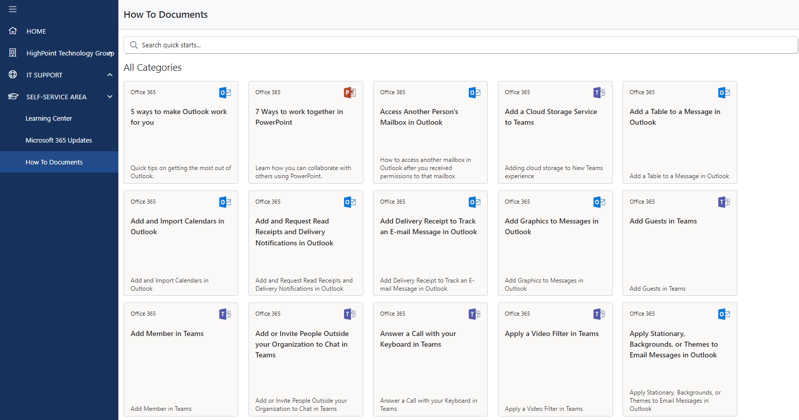Click the 'How To Documents' page title
Viewport: 799px width, 420px height.
click(166, 15)
